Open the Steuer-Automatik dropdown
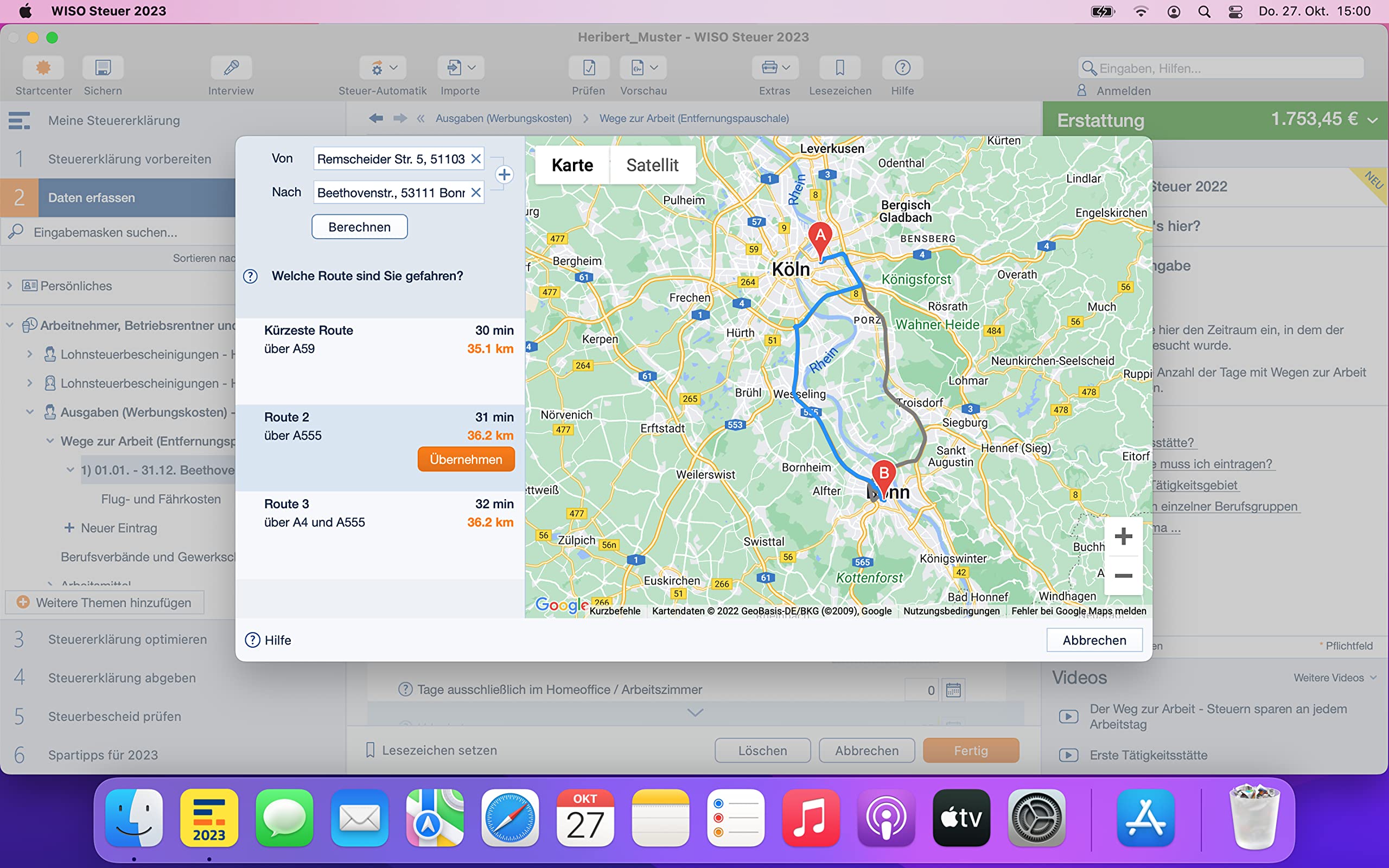Screen dimensions: 1389x868 click(x=383, y=68)
